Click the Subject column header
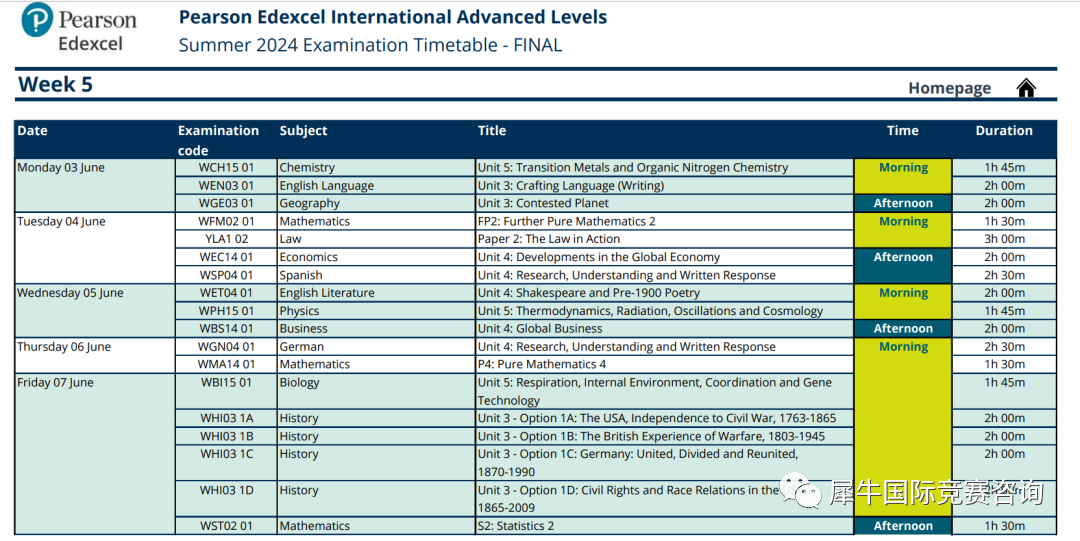This screenshot has width=1080, height=541. (x=303, y=130)
